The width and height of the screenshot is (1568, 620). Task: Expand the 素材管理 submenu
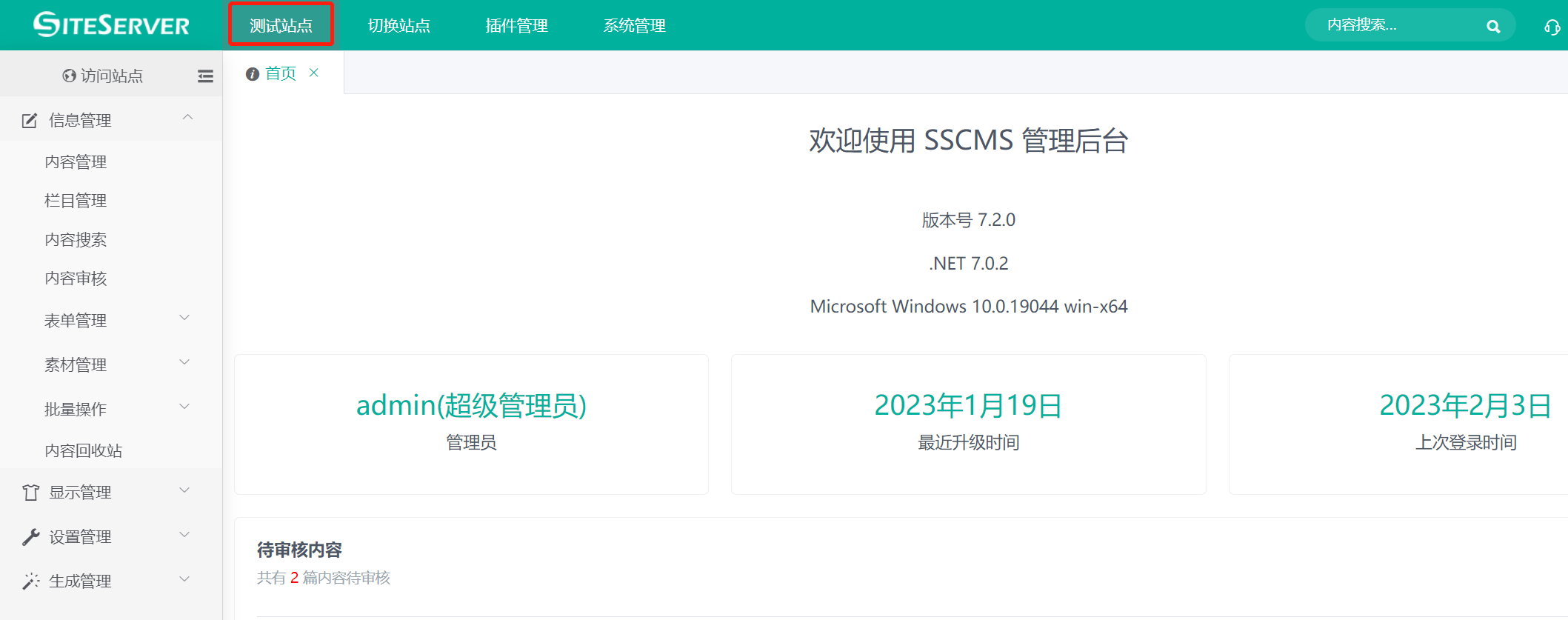(184, 363)
